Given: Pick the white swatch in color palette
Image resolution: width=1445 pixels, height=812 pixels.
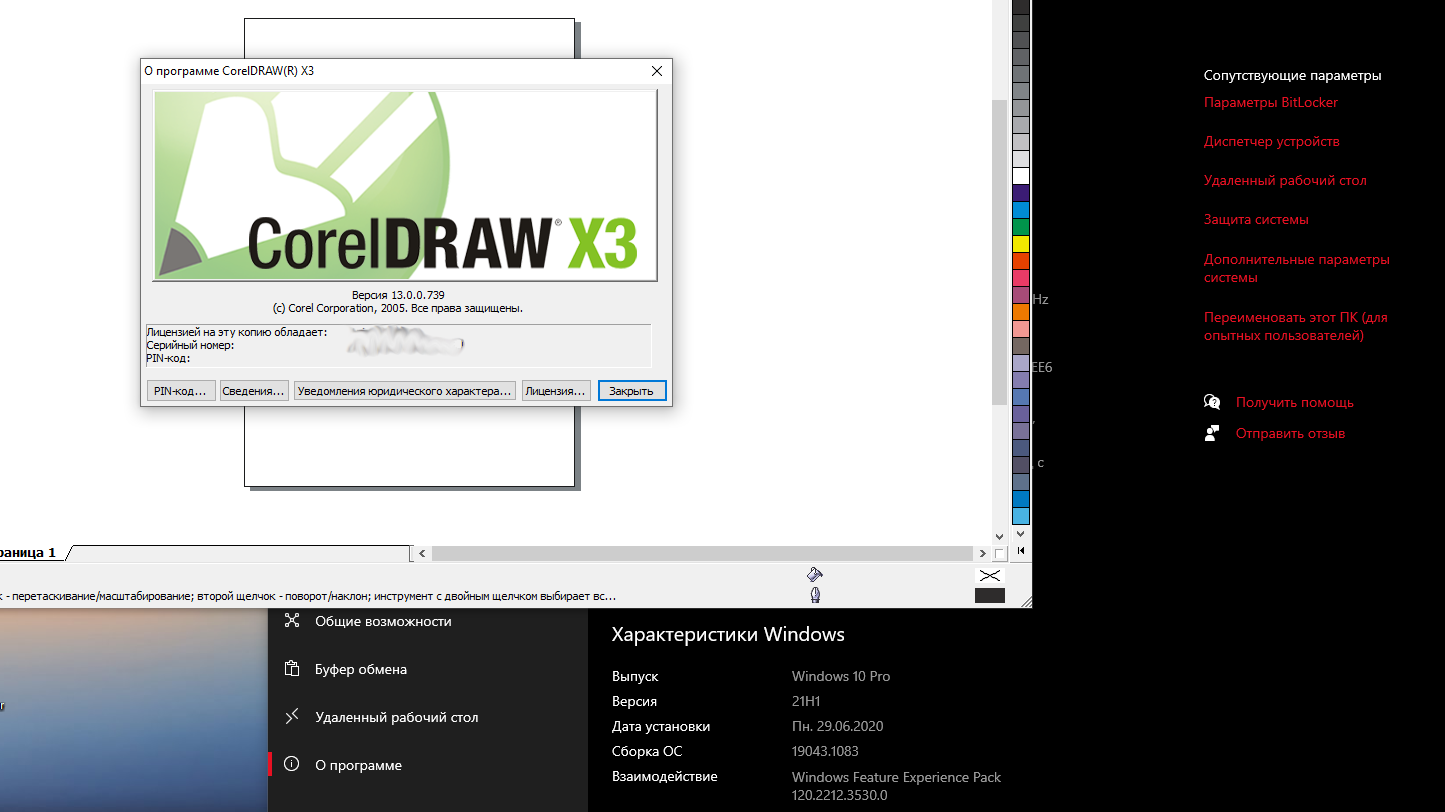Looking at the screenshot, I should pos(1021,176).
